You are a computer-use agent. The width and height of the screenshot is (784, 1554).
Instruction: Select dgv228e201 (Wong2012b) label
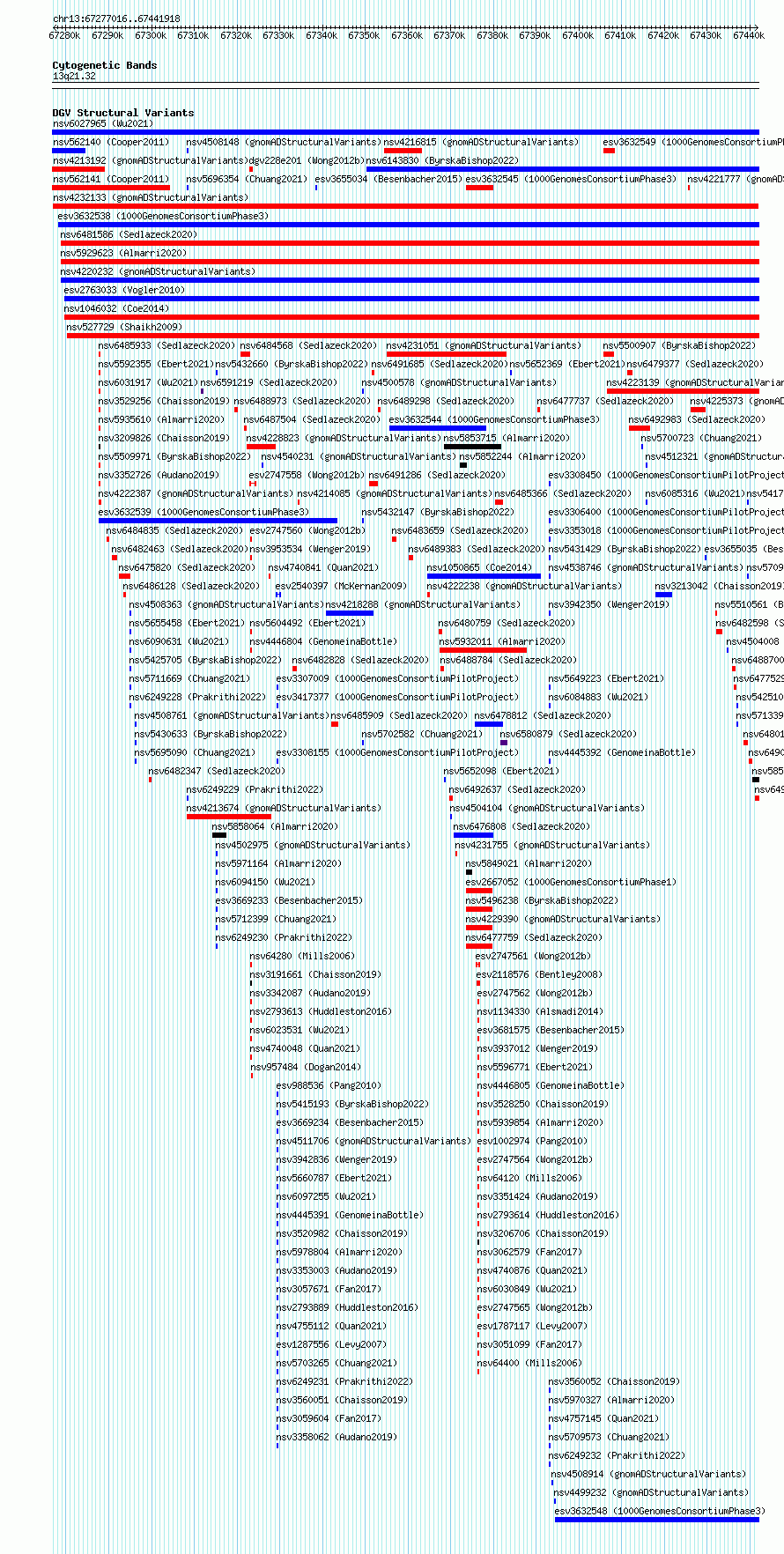[307, 160]
